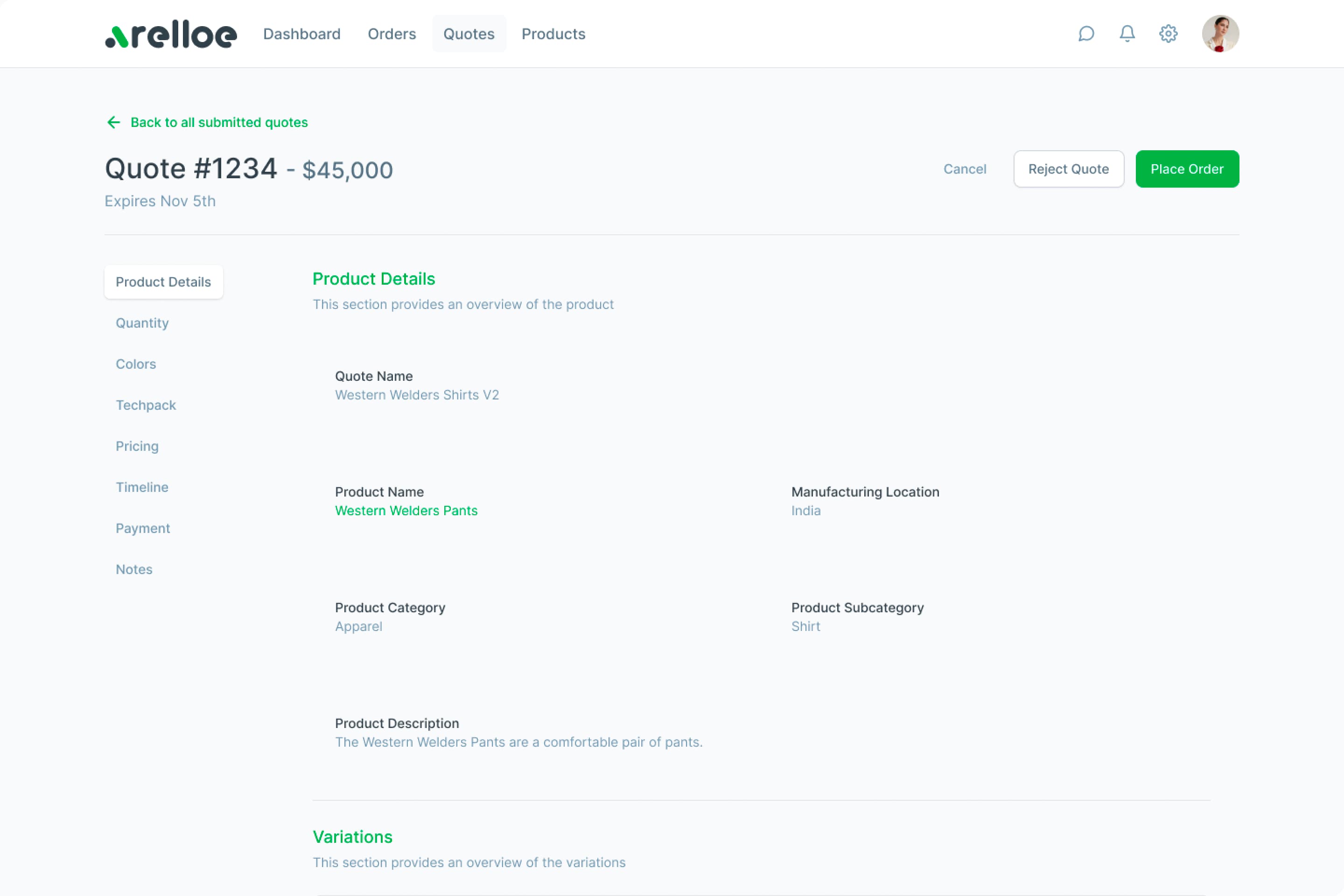Select the Quantity sidebar tab
The image size is (1344, 896).
pyautogui.click(x=142, y=323)
